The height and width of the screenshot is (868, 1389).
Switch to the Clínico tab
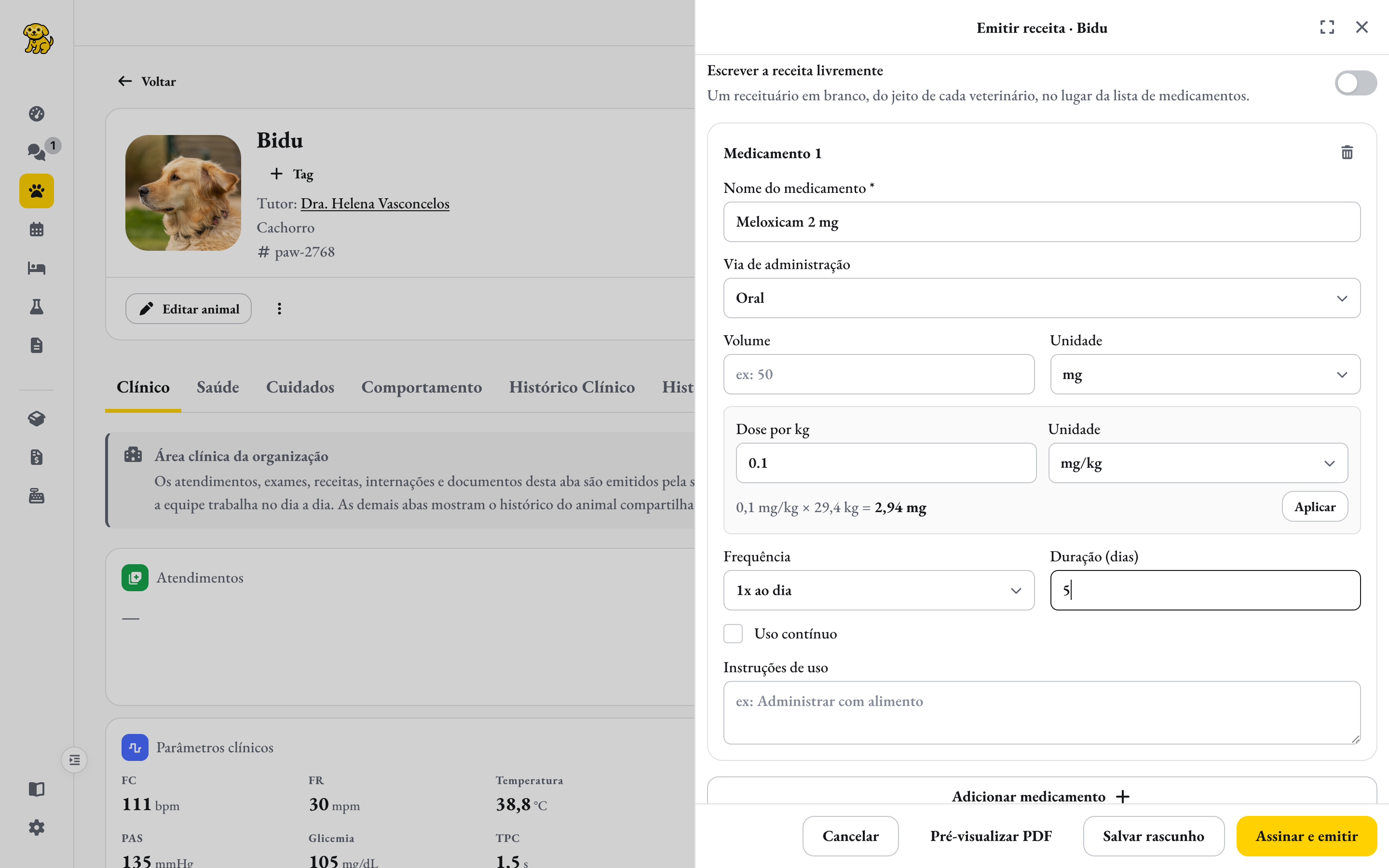pos(143,387)
